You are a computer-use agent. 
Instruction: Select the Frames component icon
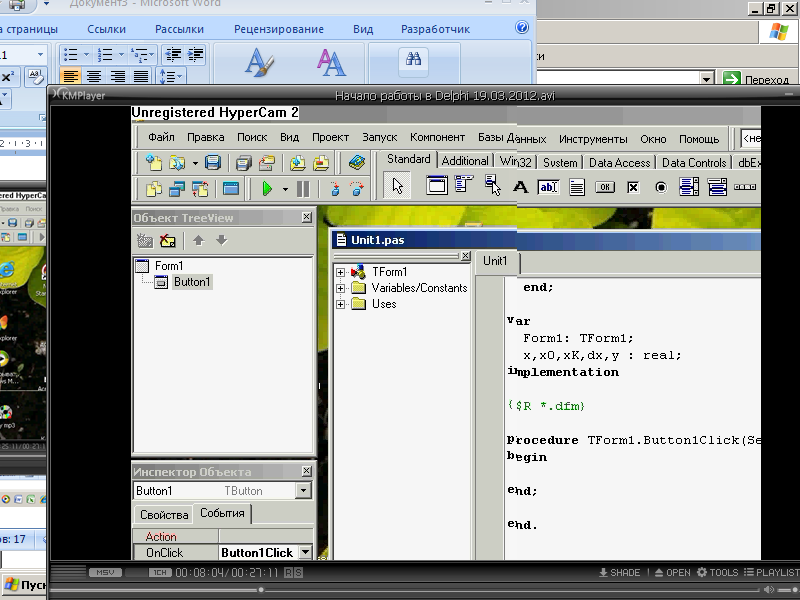(x=437, y=185)
